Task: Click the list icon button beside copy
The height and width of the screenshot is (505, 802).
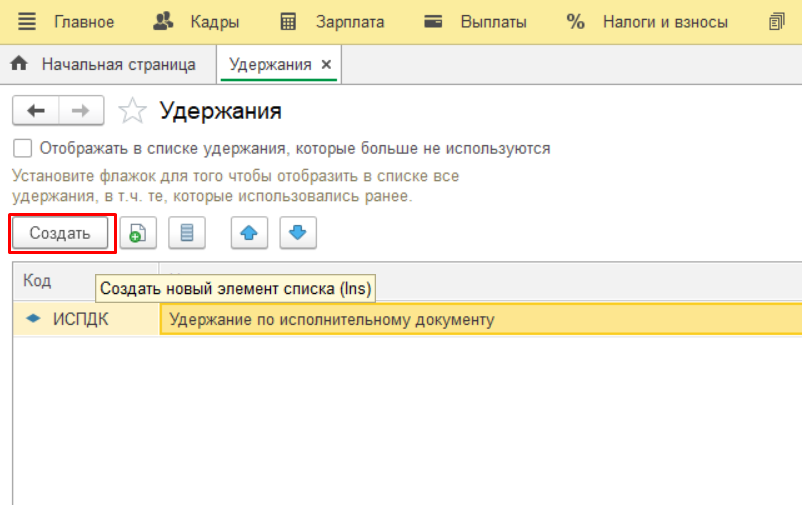Action: [186, 234]
